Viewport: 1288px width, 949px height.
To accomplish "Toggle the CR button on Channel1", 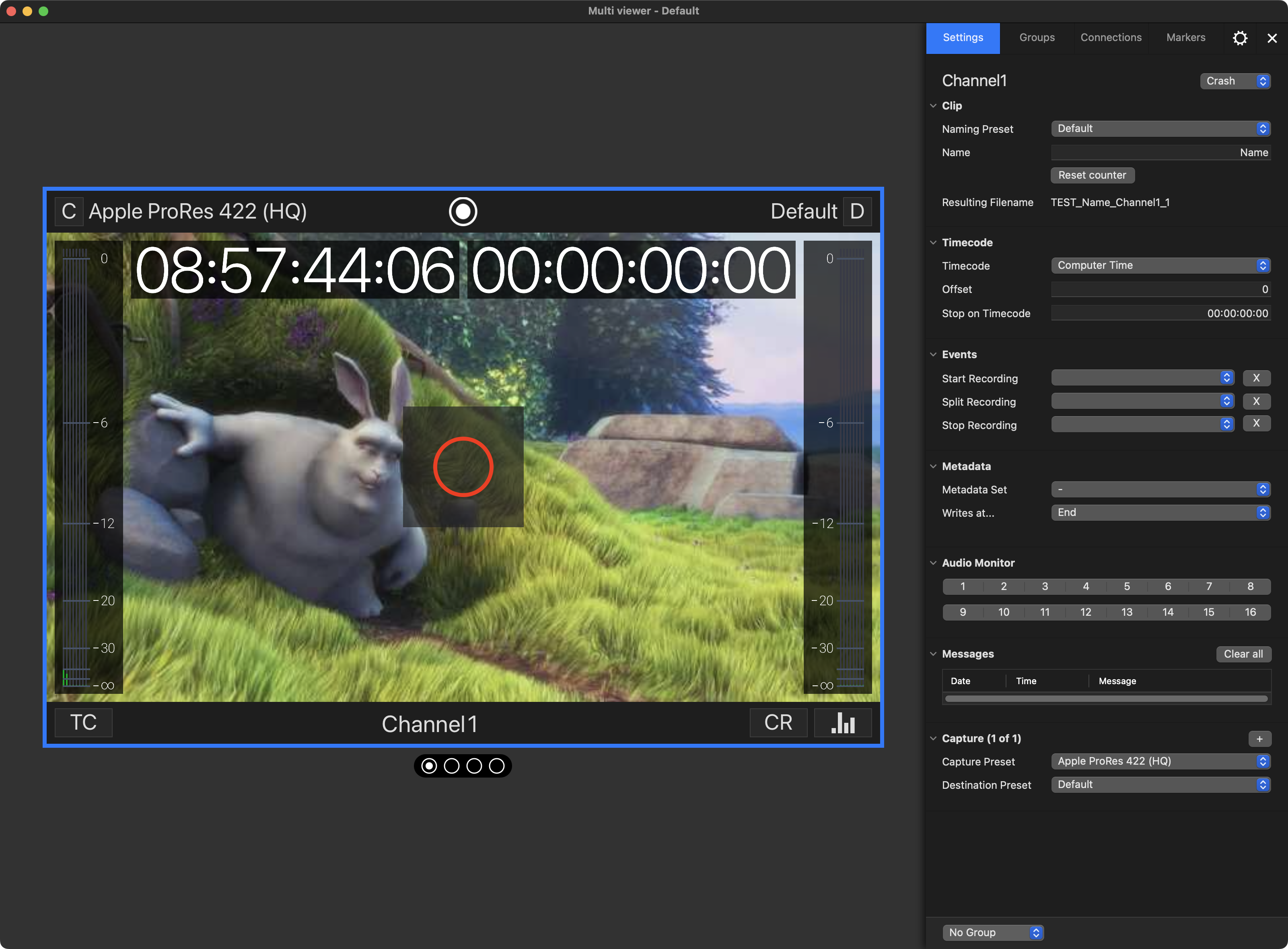I will (x=778, y=723).
